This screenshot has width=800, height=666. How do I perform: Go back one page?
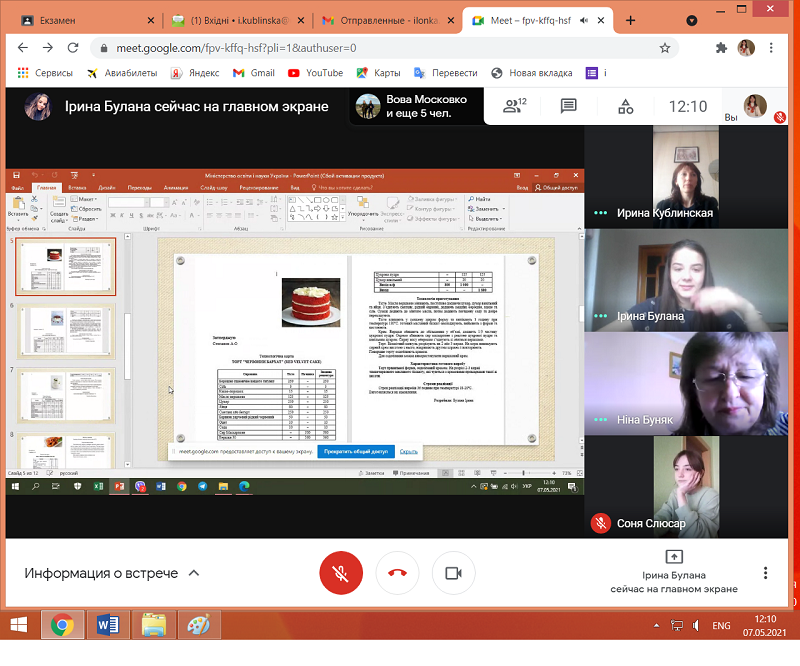(22, 47)
